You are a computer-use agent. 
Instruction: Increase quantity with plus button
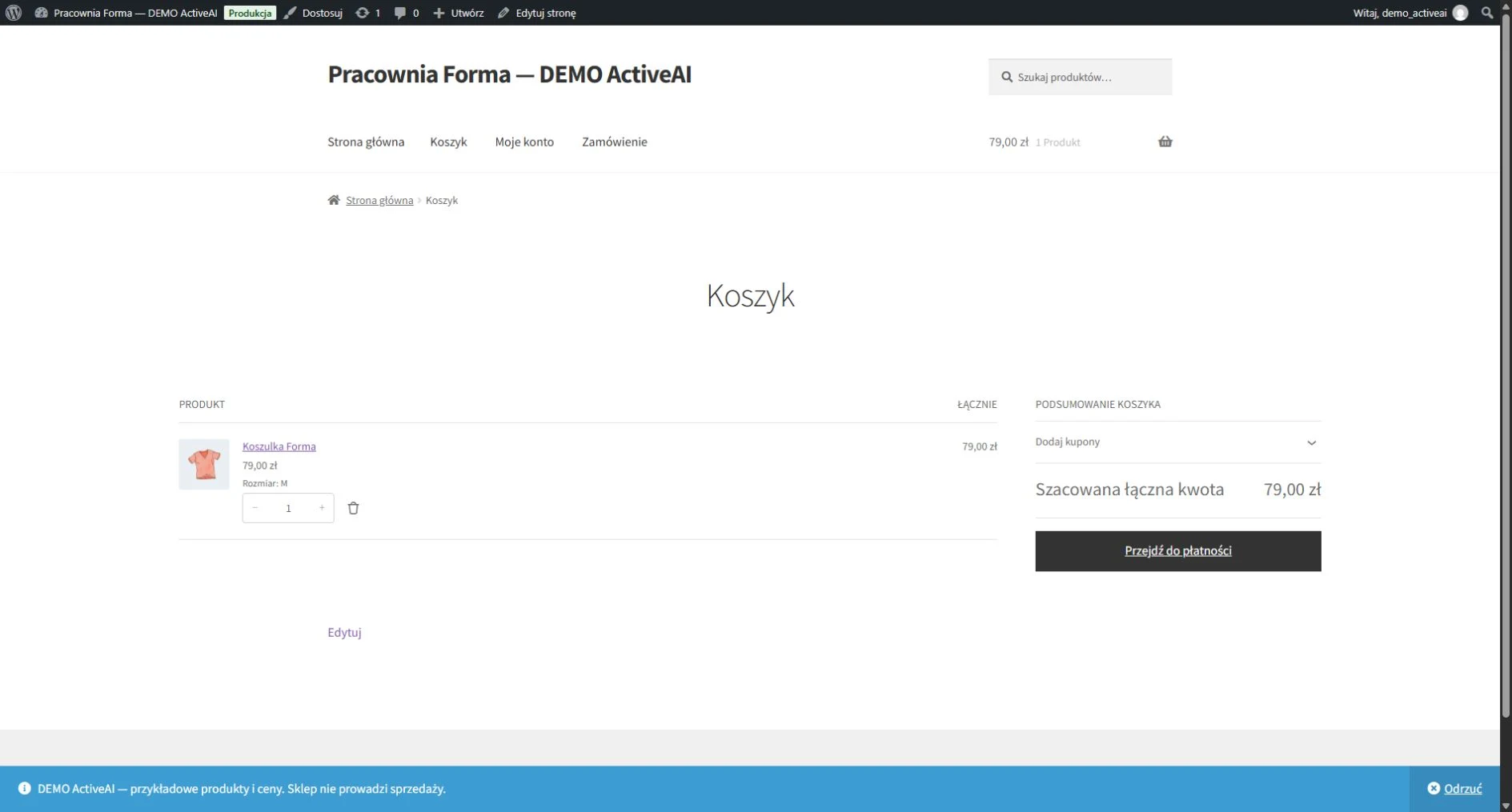tap(322, 508)
